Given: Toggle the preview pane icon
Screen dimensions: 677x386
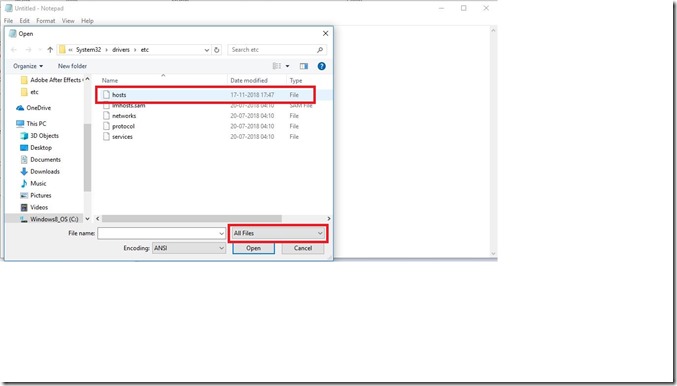Looking at the screenshot, I should click(x=304, y=66).
